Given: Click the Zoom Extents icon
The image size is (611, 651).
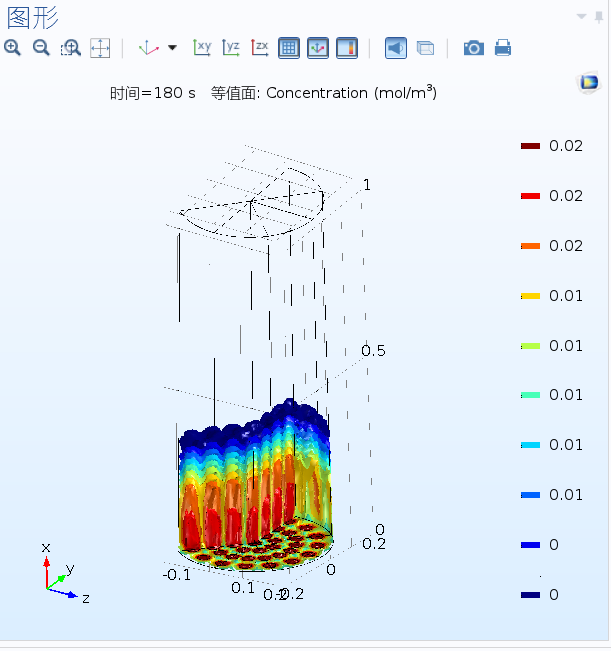Looking at the screenshot, I should click(x=100, y=48).
